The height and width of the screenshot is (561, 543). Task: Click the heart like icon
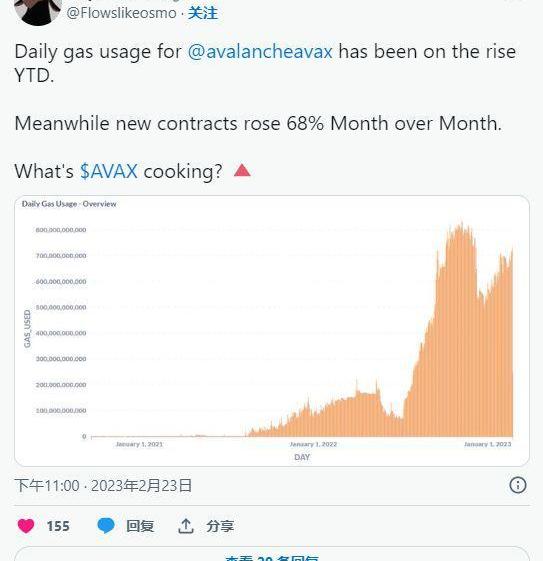coord(26,526)
